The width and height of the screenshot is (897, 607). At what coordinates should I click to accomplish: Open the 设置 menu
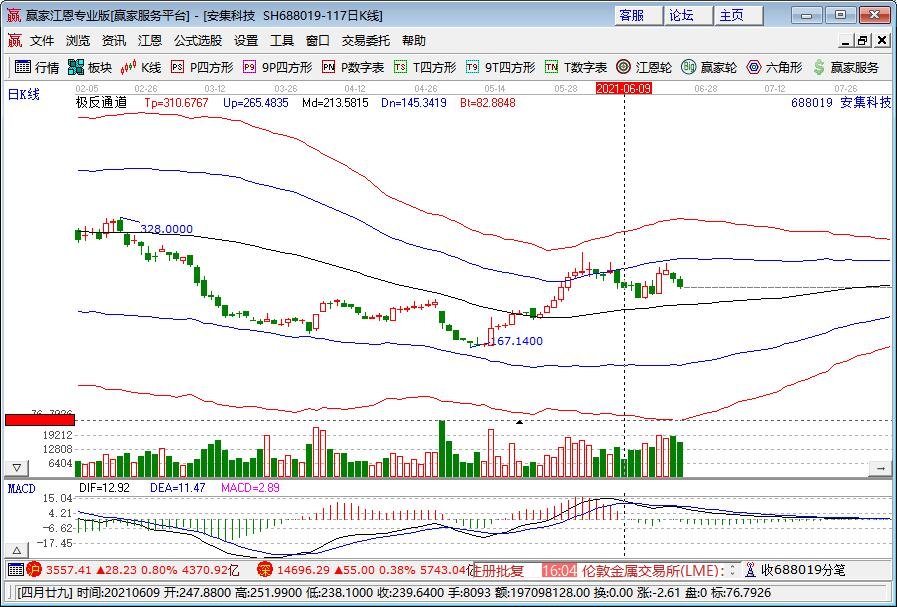point(246,41)
